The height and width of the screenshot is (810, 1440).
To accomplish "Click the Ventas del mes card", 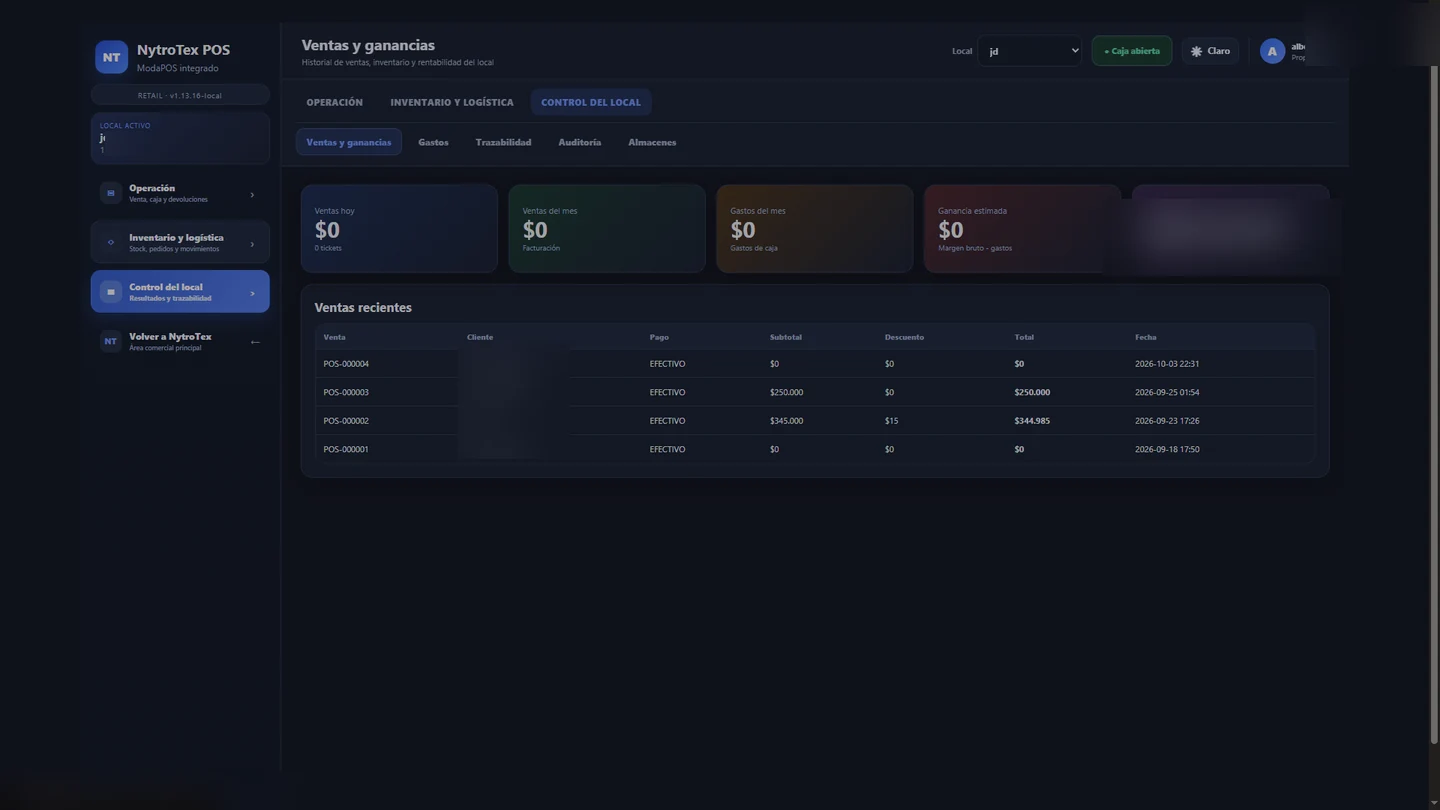I will coord(607,228).
